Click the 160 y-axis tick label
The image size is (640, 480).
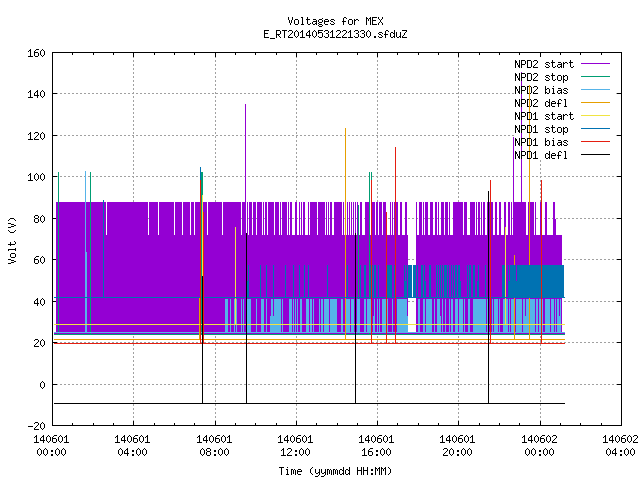pos(36,53)
